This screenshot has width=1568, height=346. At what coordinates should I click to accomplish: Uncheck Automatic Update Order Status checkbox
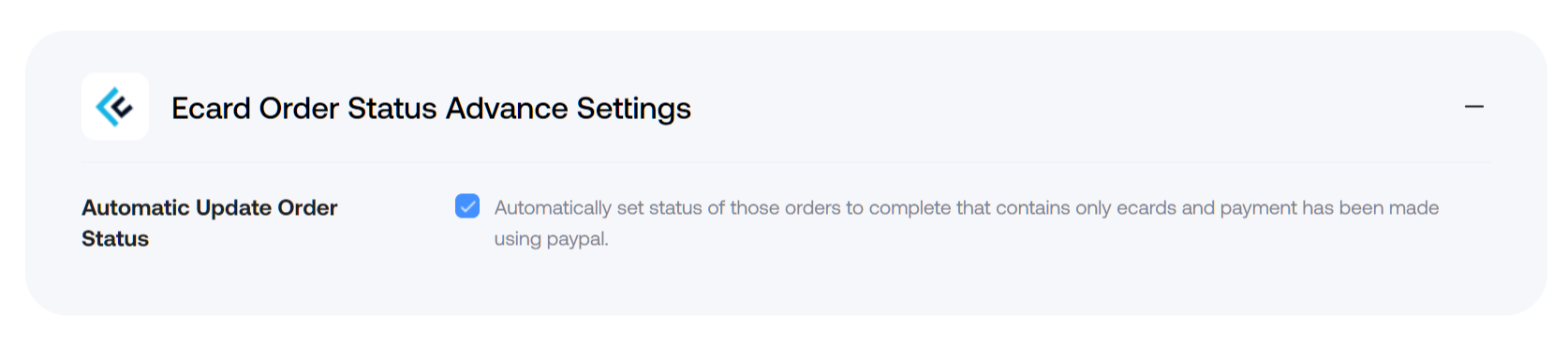click(x=467, y=206)
